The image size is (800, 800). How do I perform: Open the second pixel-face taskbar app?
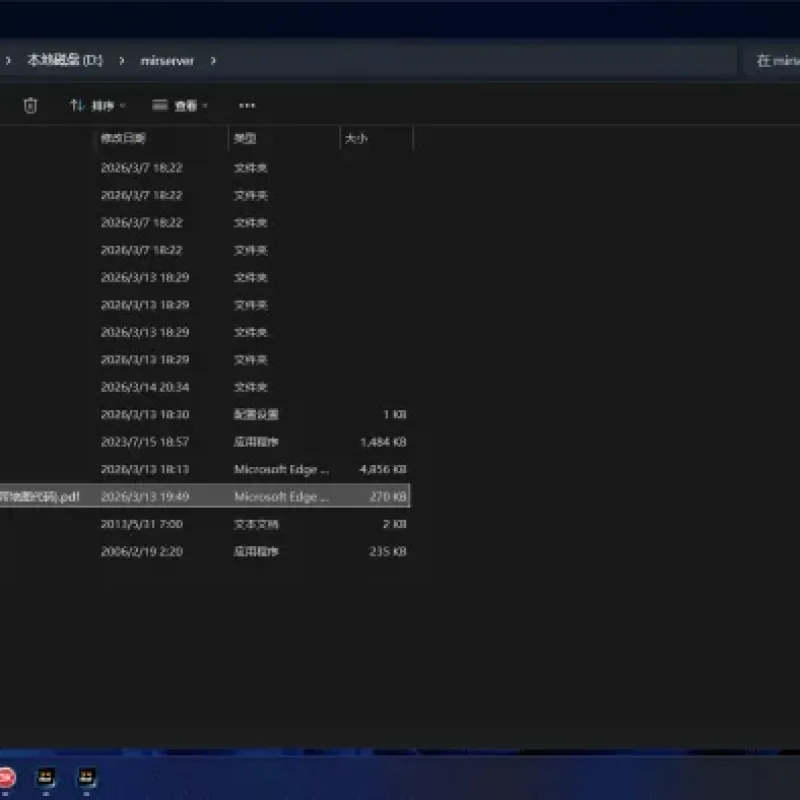coord(86,778)
